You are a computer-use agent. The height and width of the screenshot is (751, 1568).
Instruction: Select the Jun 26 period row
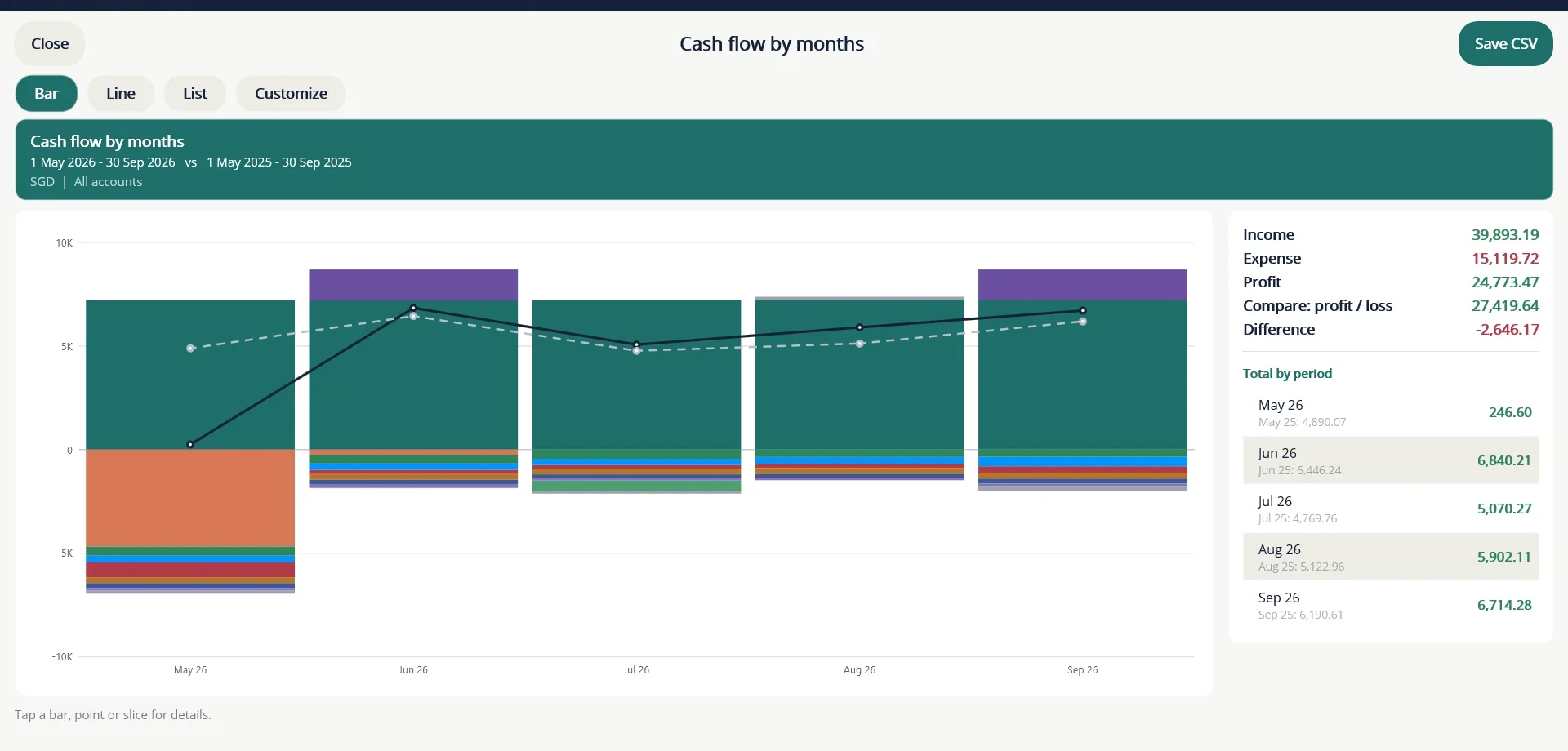tap(1391, 460)
